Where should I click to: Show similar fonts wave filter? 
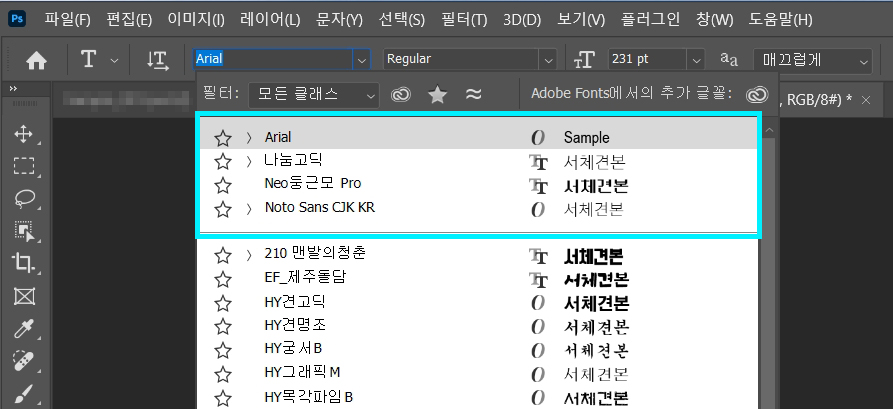coord(473,95)
